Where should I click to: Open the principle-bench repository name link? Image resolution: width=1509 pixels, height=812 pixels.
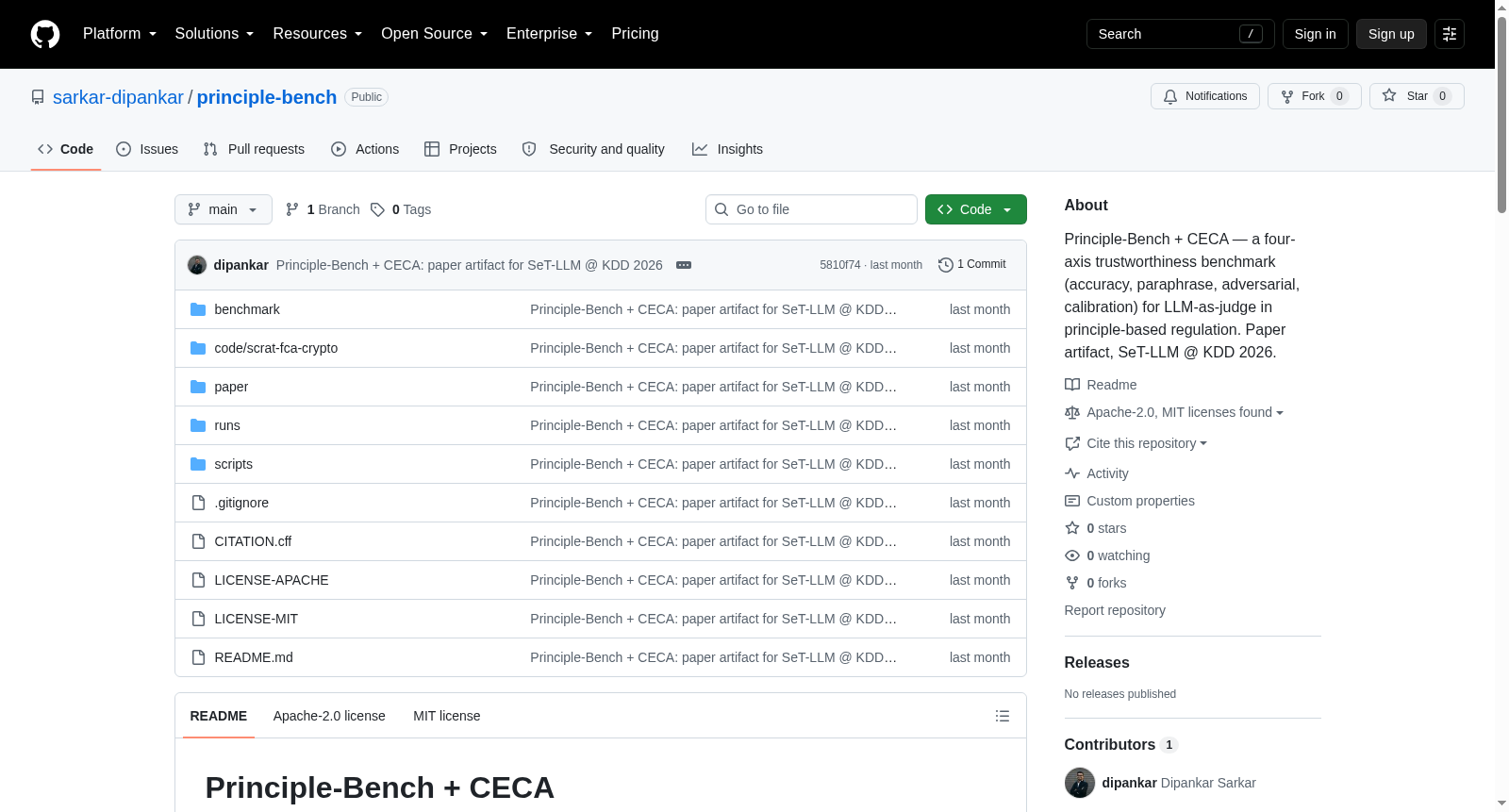pyautogui.click(x=267, y=97)
